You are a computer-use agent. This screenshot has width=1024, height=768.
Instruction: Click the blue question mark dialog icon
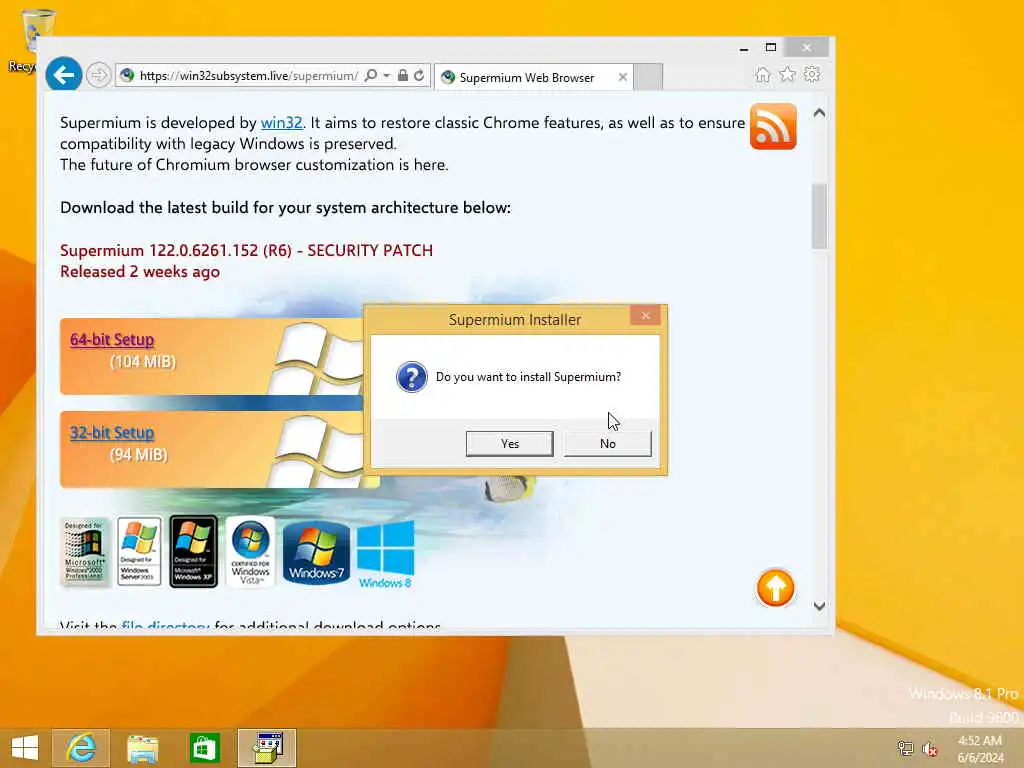[411, 377]
